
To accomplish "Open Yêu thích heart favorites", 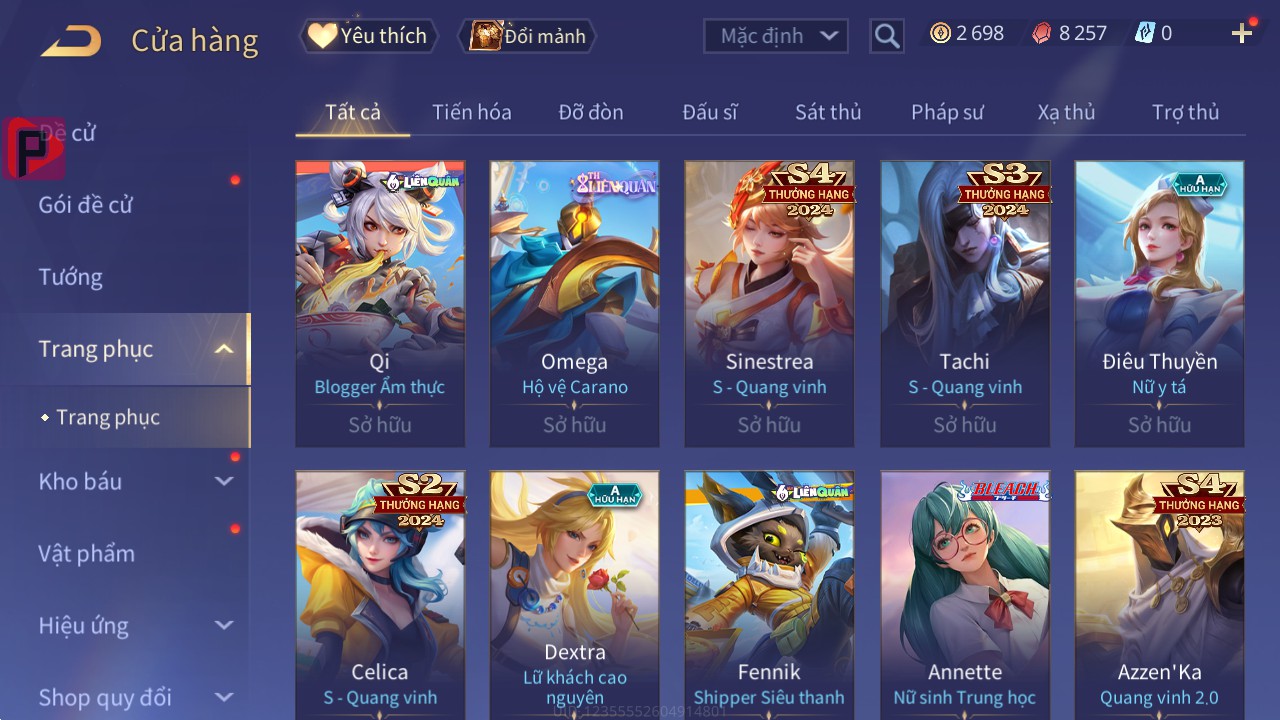I will coord(368,36).
